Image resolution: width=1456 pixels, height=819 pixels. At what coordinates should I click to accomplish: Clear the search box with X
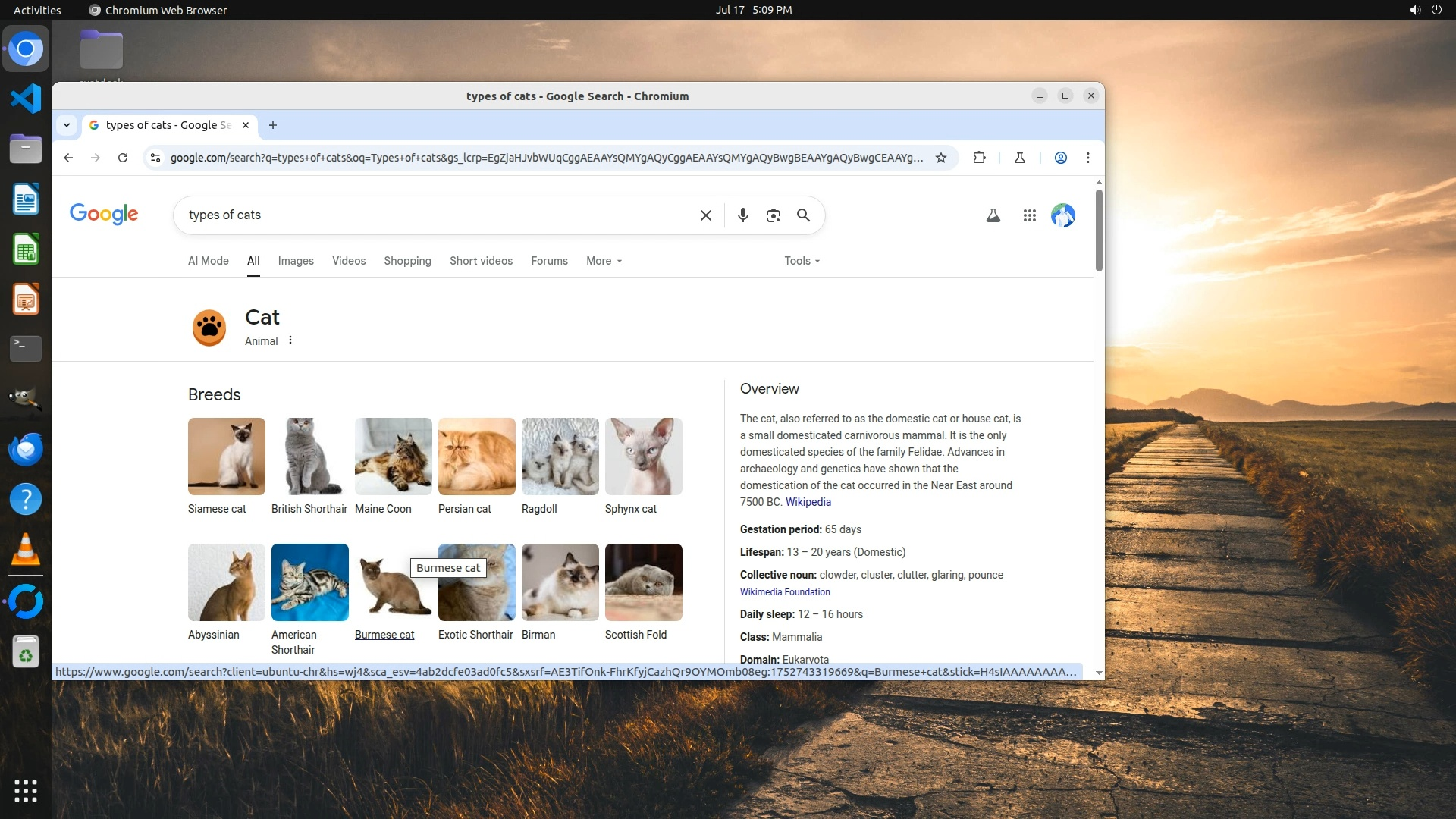pyautogui.click(x=705, y=215)
